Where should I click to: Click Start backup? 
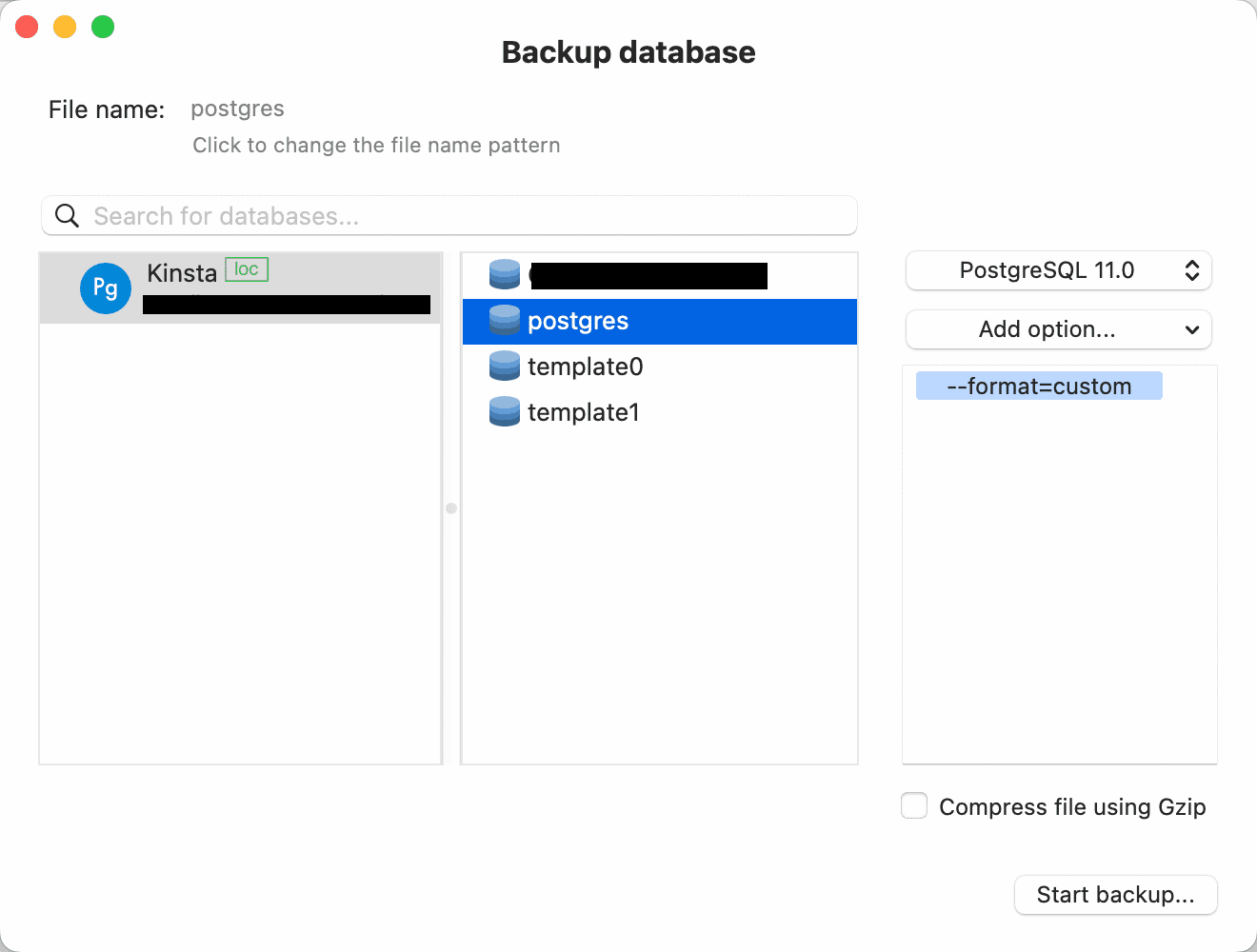pos(1115,895)
